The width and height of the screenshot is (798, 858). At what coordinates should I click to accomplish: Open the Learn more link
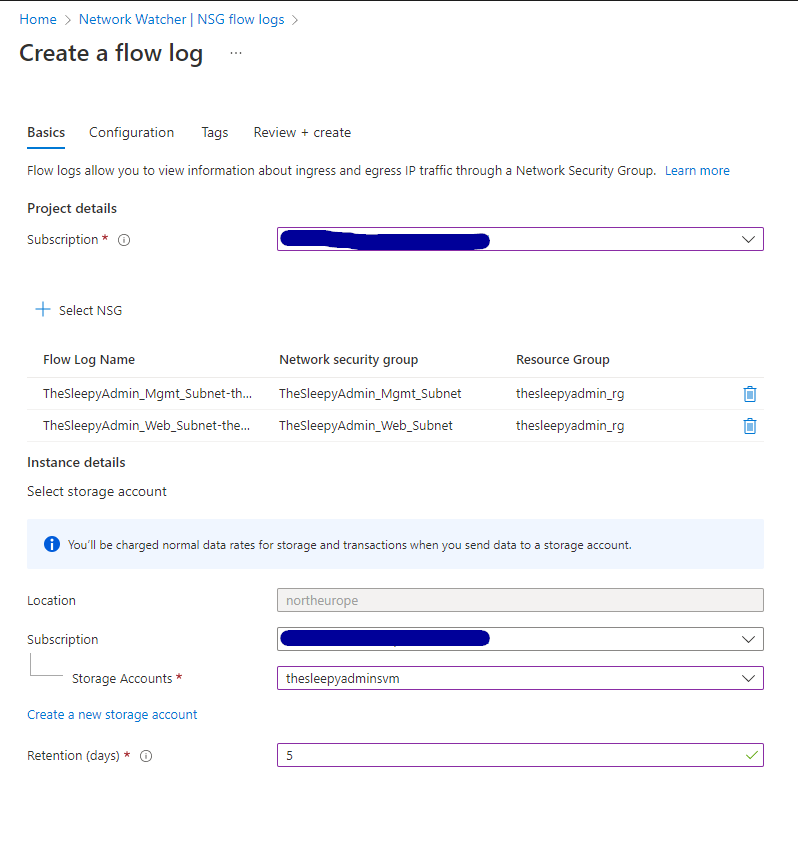[x=697, y=171]
